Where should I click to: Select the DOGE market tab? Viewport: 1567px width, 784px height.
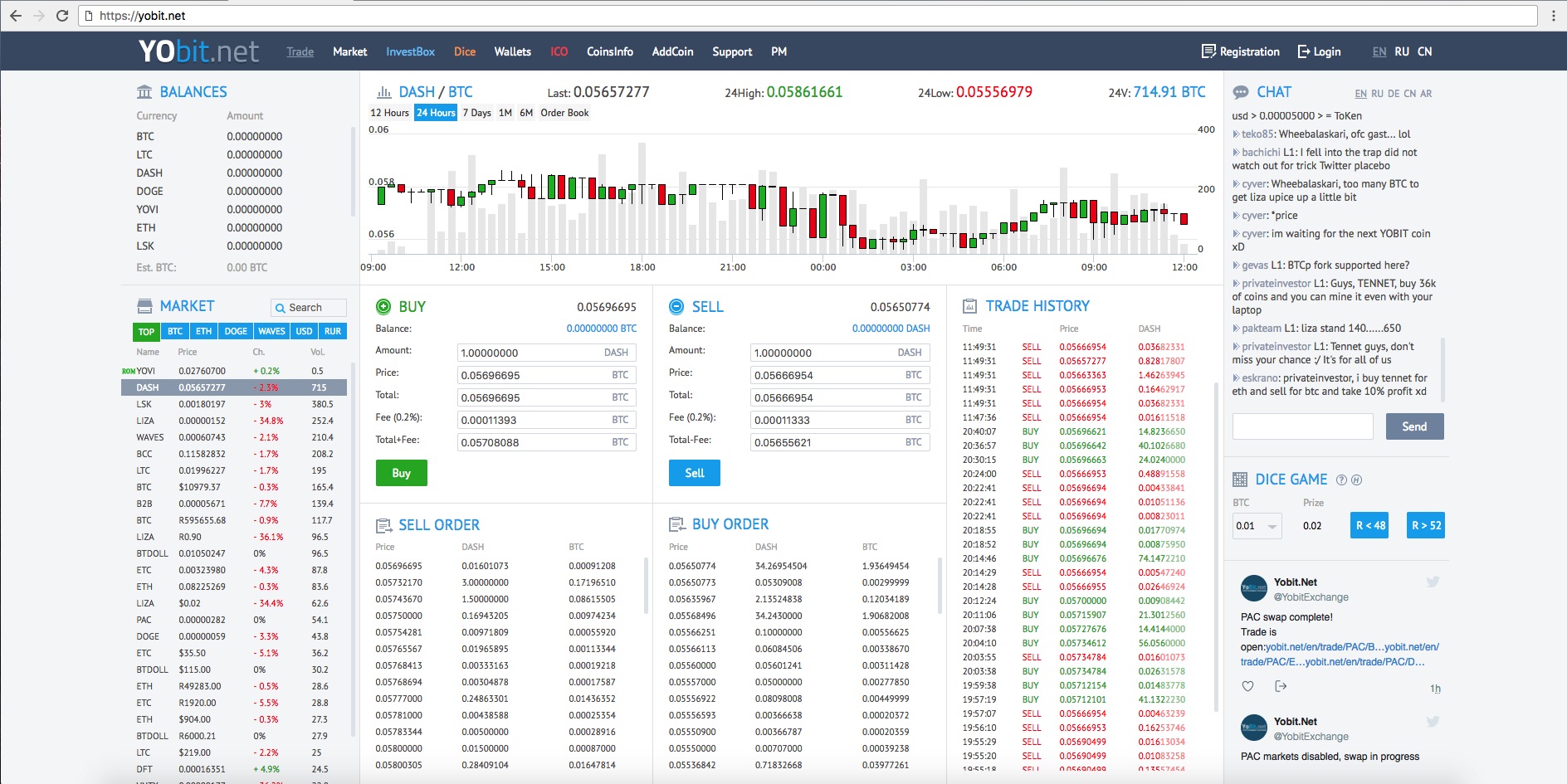tap(236, 331)
